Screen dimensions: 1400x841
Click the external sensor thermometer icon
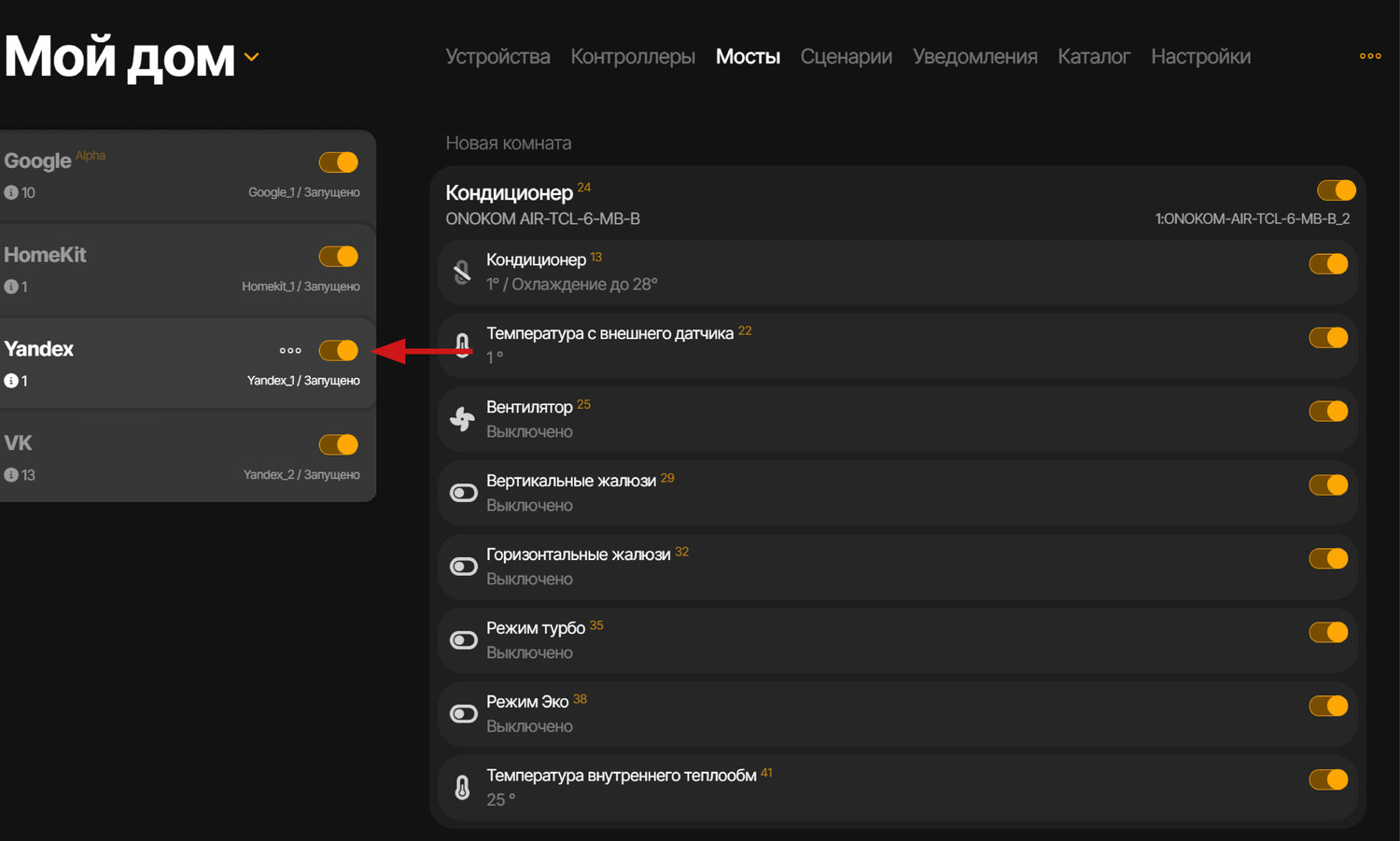tap(462, 345)
